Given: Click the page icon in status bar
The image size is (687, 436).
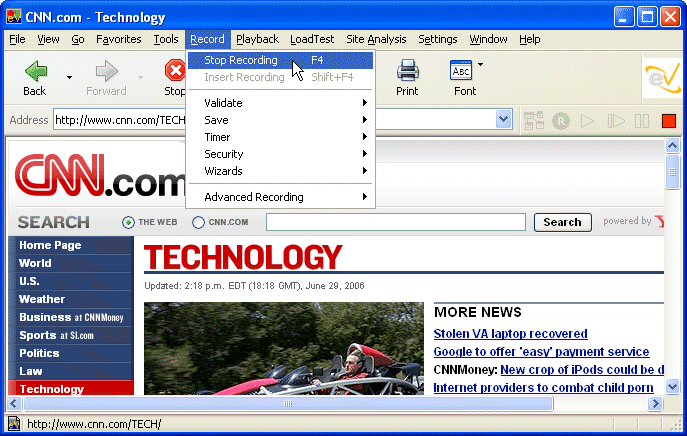Looking at the screenshot, I should click(x=14, y=424).
